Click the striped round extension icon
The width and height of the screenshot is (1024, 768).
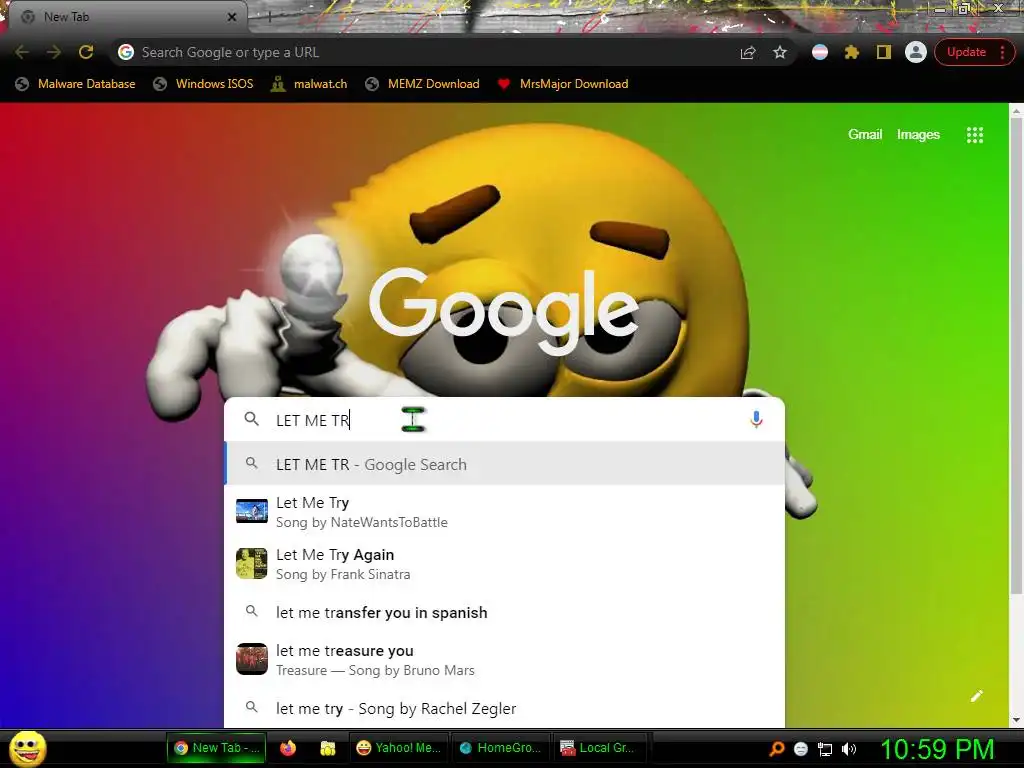pos(820,52)
